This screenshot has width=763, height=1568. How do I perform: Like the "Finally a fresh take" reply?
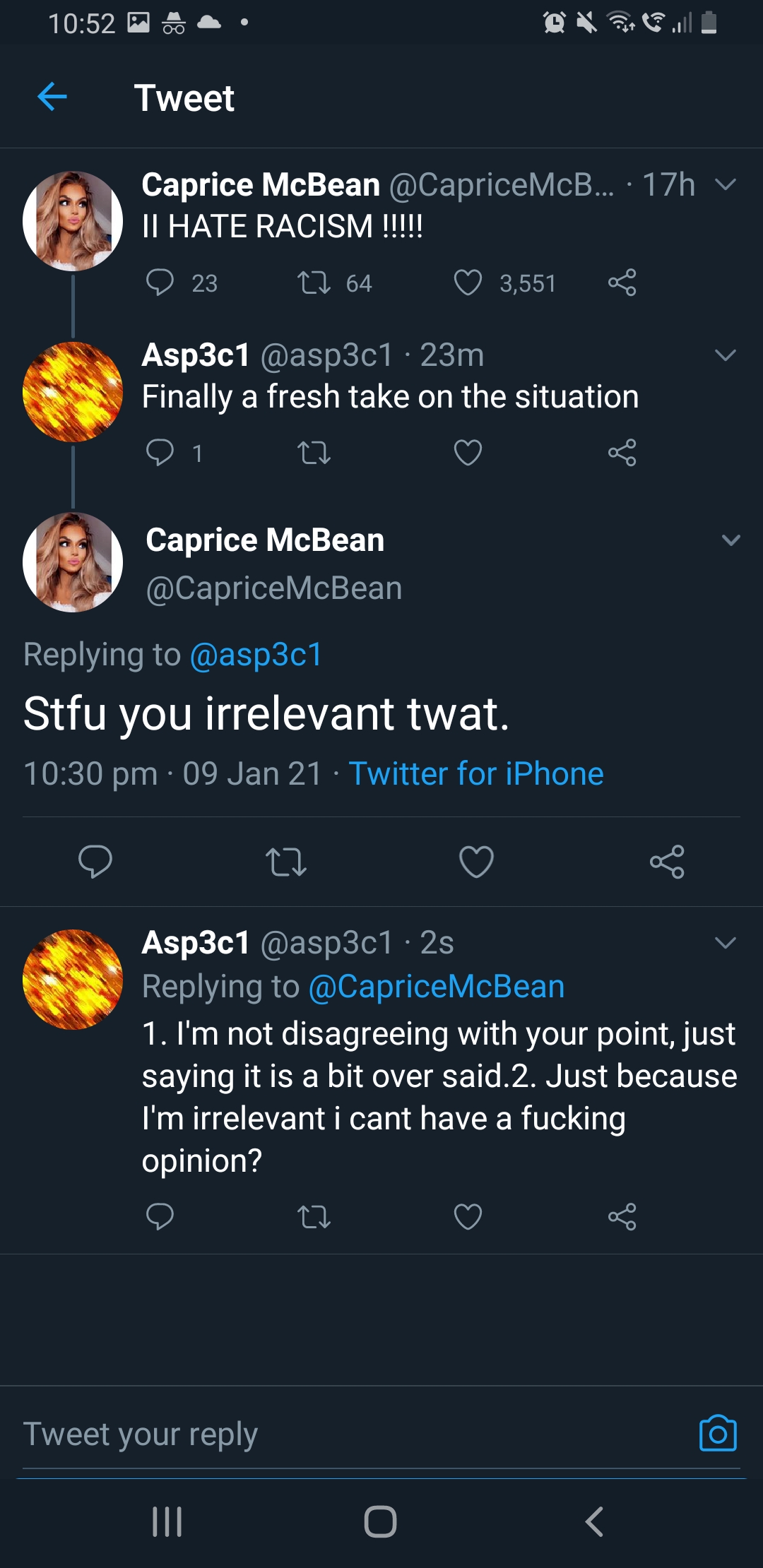tap(468, 453)
